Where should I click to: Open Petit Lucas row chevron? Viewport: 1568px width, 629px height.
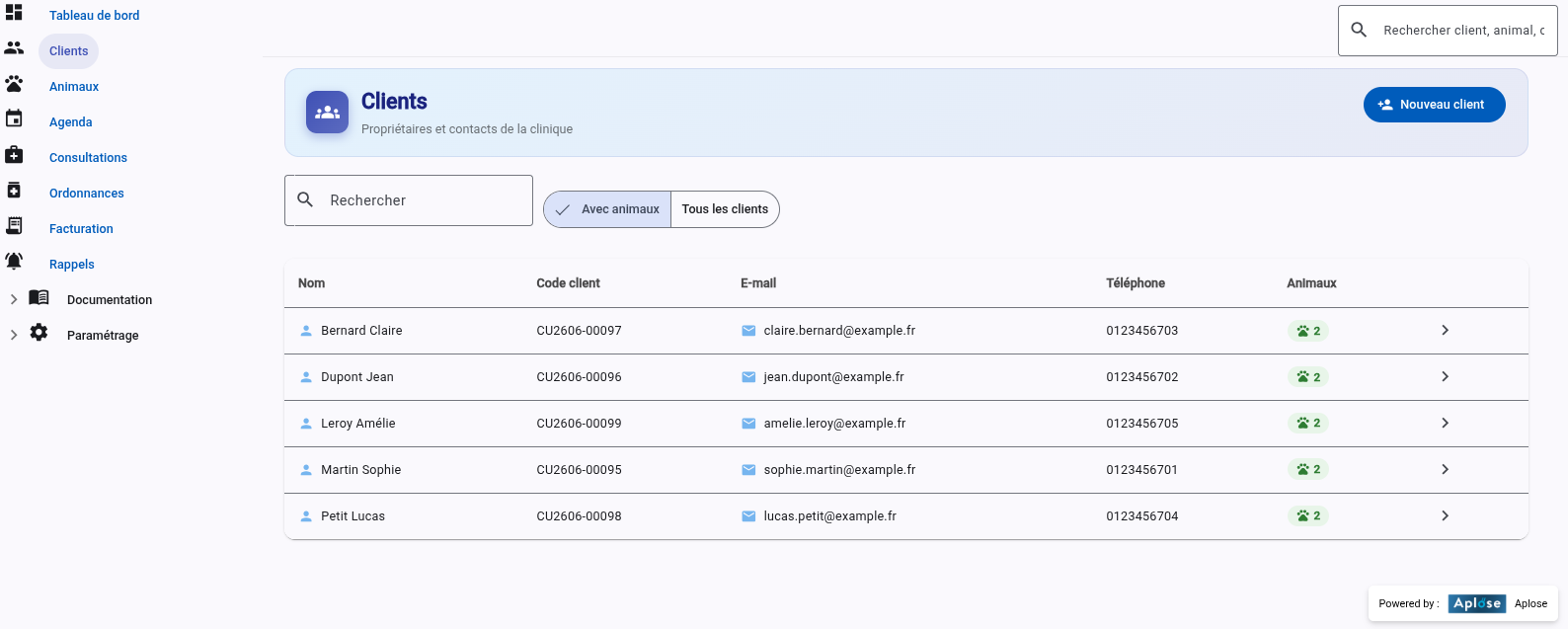coord(1445,515)
